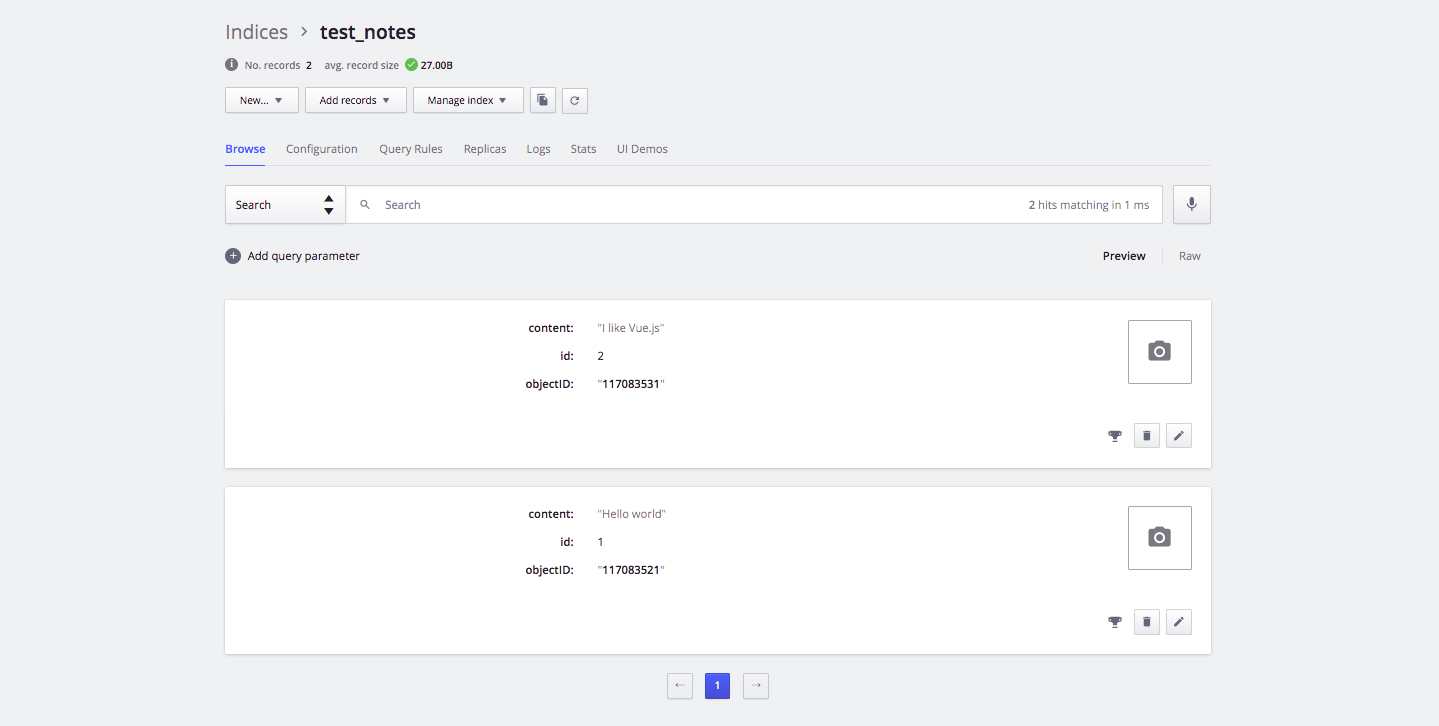The width and height of the screenshot is (1439, 726).
Task: Edit the "I like Vue.js" record
Action: 1178,436
